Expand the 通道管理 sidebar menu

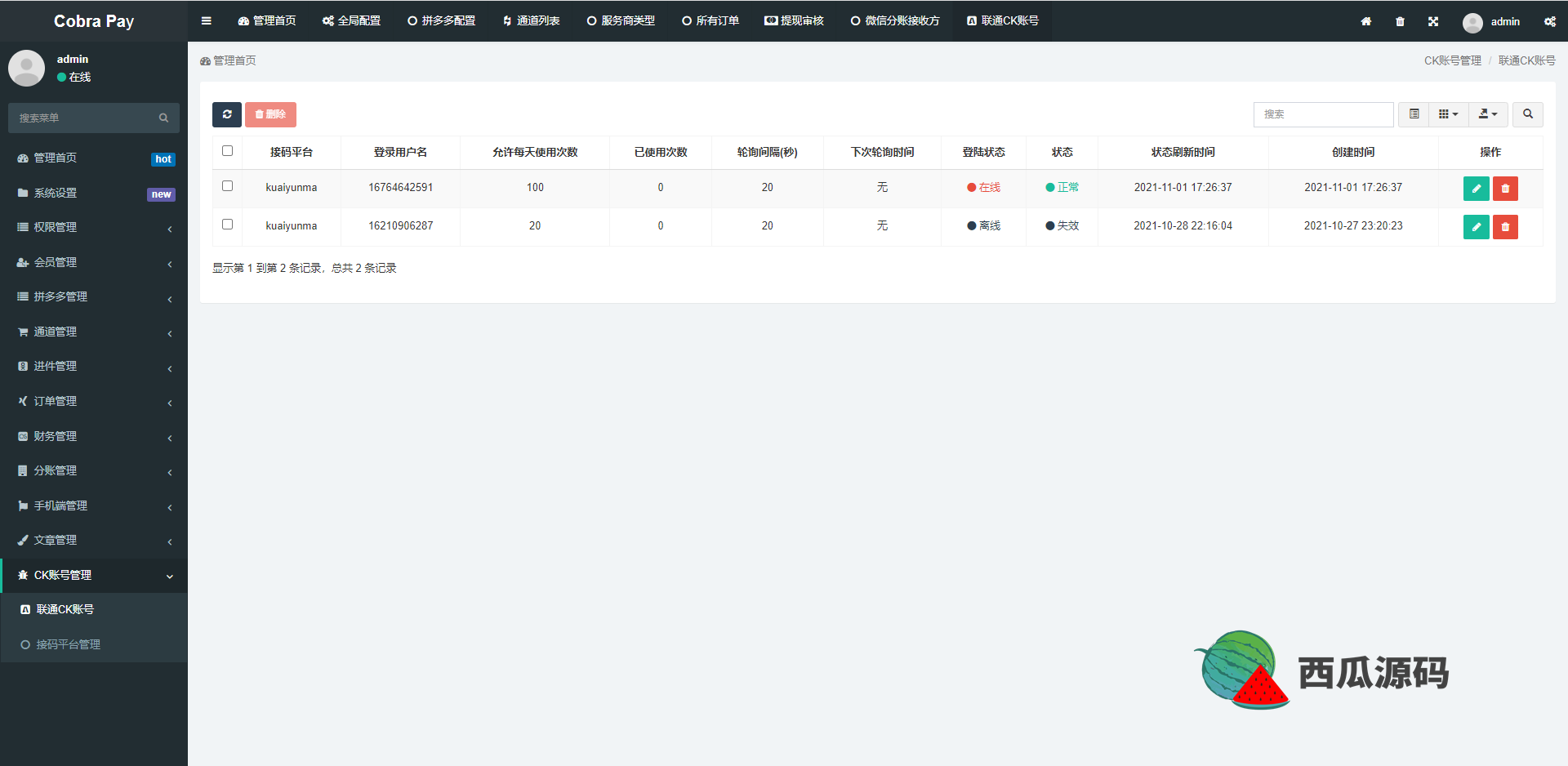[x=94, y=332]
